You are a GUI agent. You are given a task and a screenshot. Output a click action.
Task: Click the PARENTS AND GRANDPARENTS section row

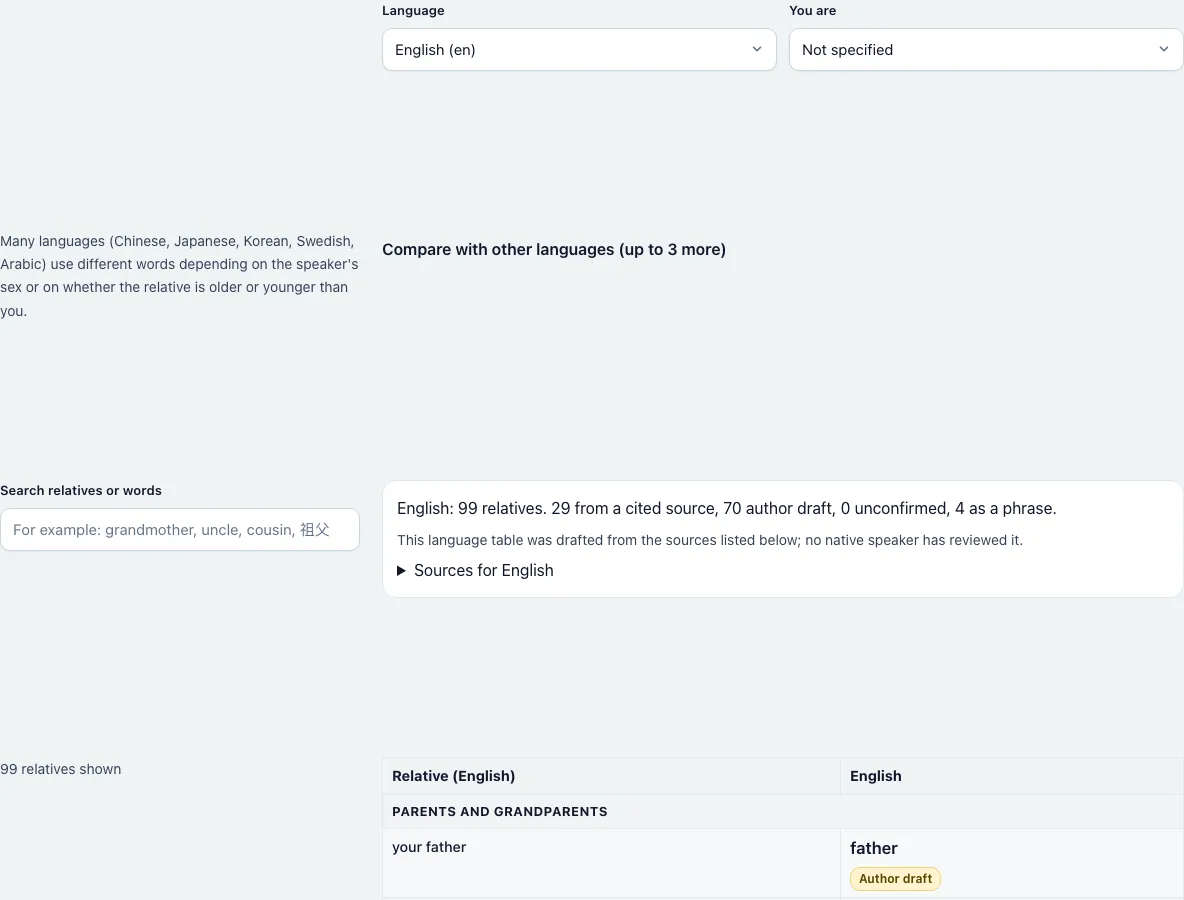click(x=782, y=812)
